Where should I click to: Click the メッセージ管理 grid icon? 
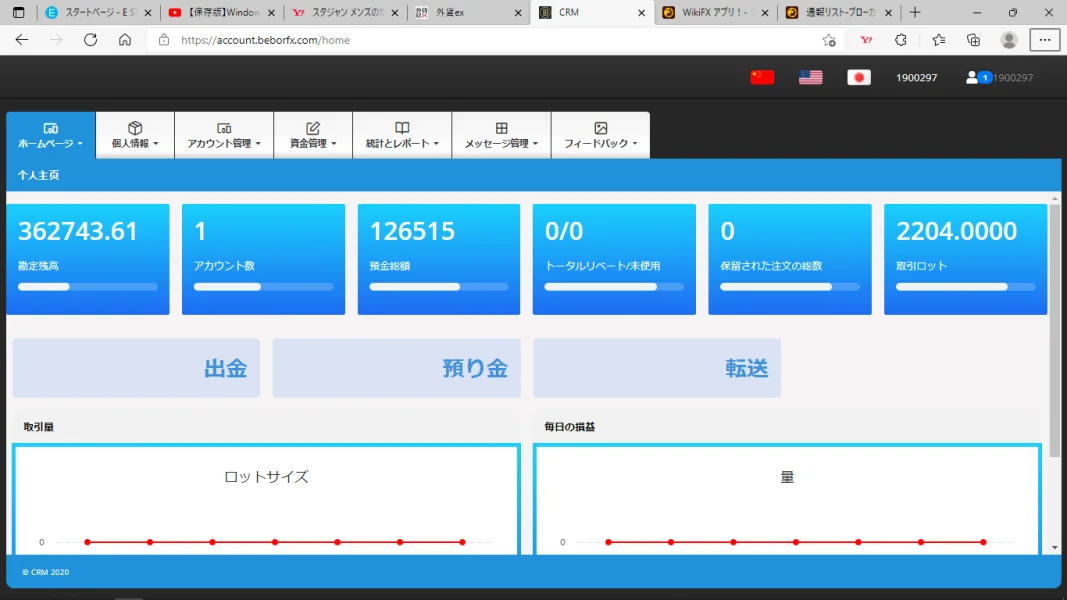(500, 127)
